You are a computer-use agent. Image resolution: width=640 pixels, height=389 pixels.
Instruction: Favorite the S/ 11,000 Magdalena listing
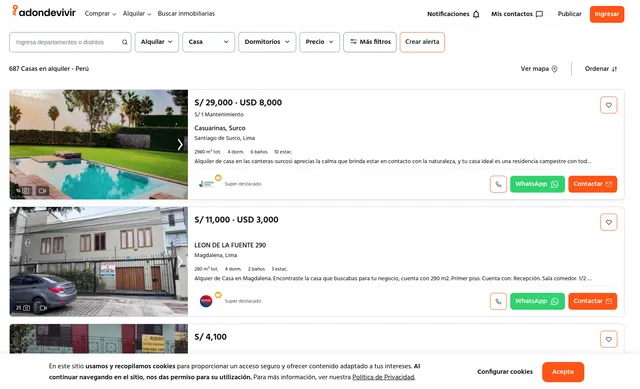click(x=608, y=222)
